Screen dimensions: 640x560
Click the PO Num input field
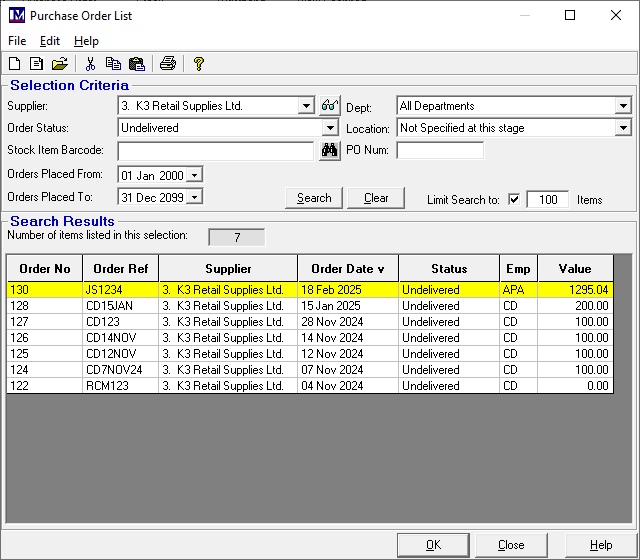pos(440,151)
